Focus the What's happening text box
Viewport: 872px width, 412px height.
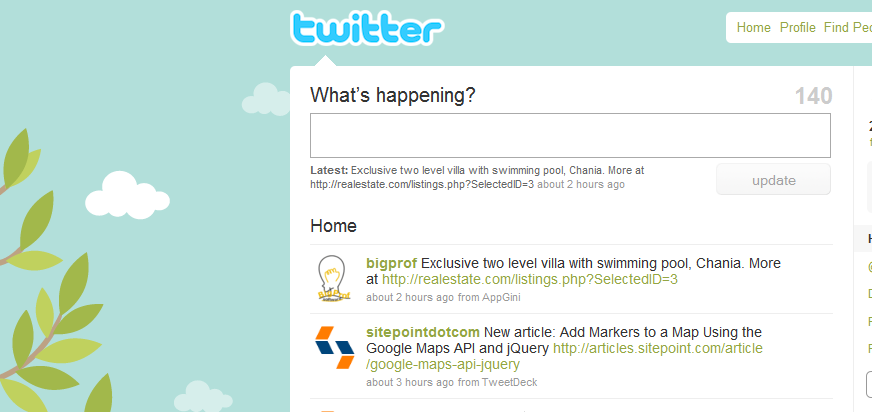(570, 136)
